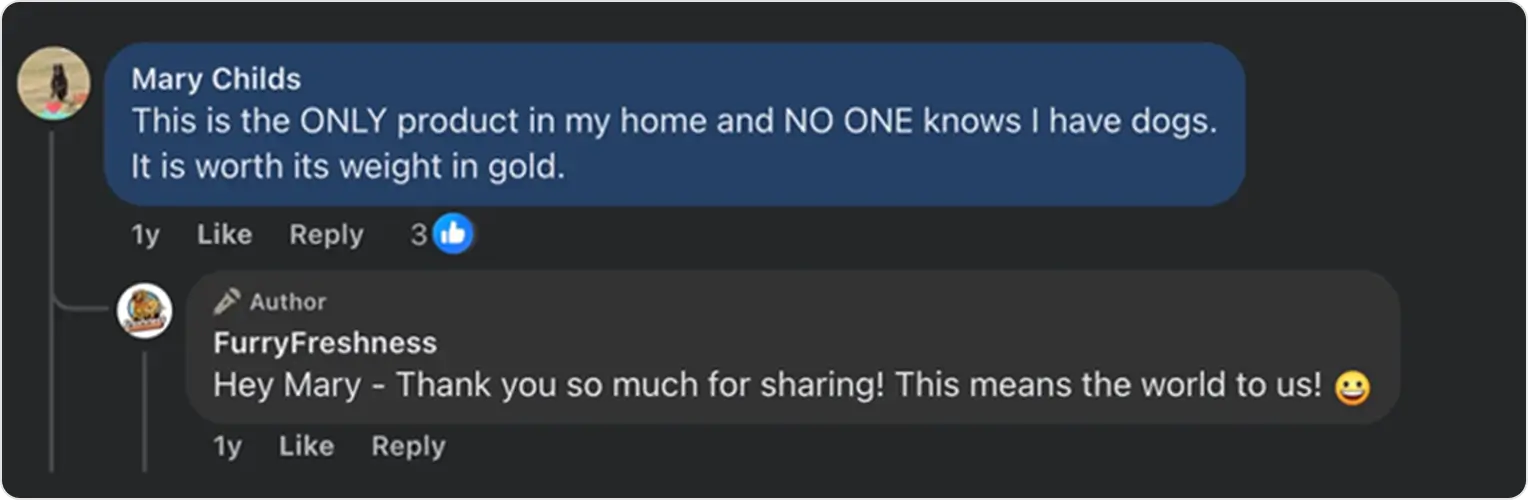Screen dimensions: 1528x500
Task: Click the Author badge icon
Action: [x=228, y=301]
